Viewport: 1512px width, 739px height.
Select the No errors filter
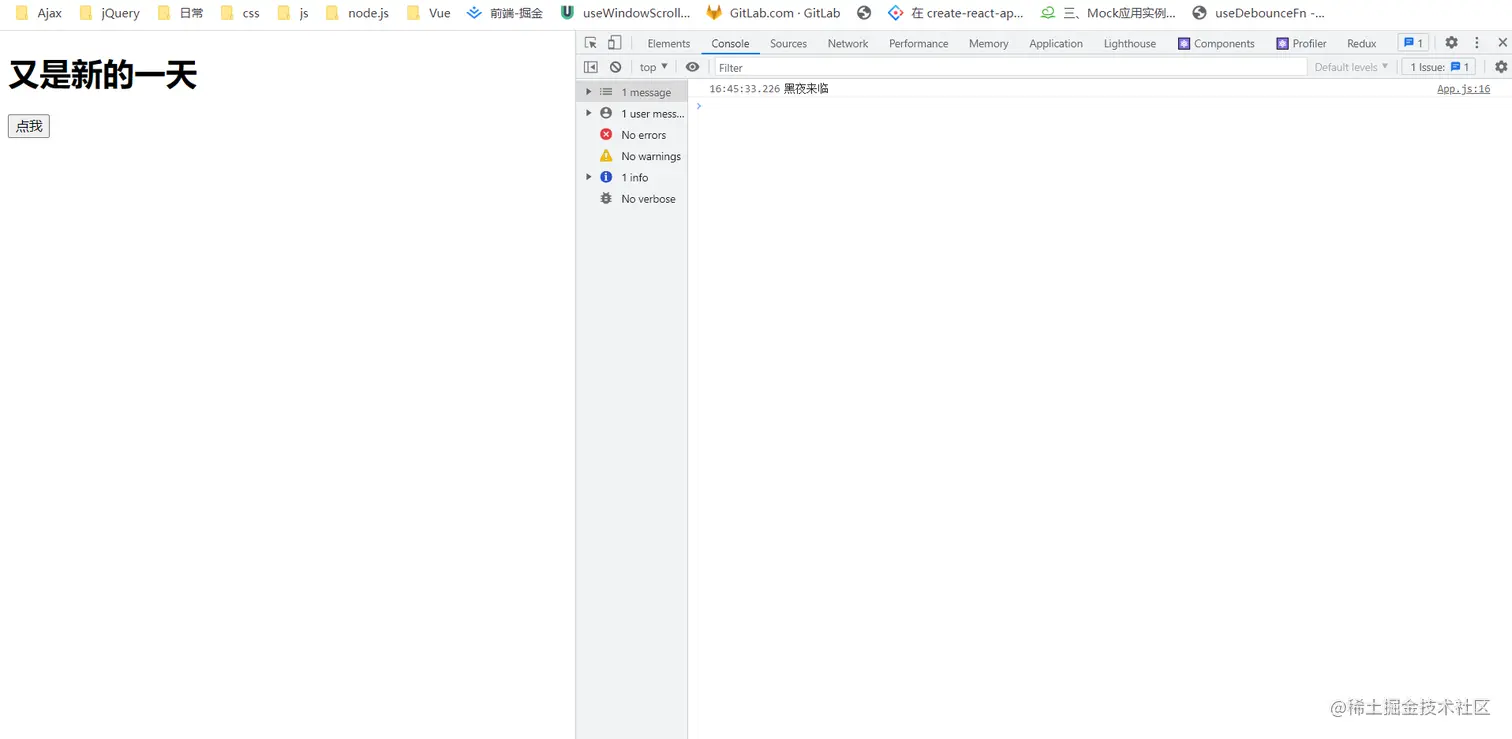(632, 135)
